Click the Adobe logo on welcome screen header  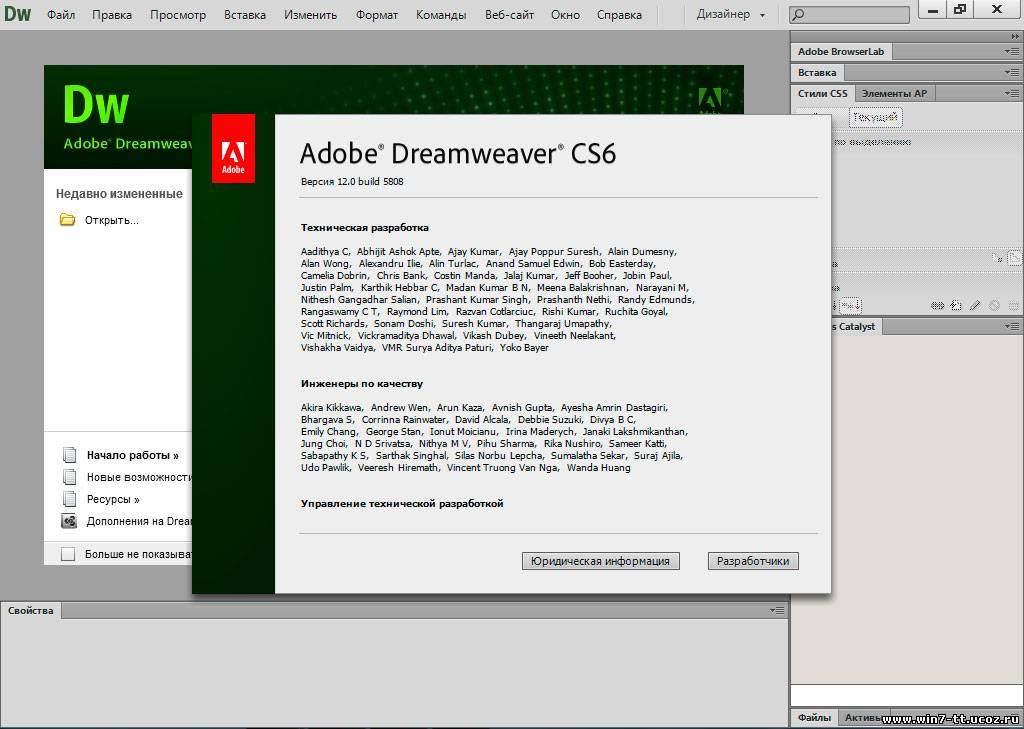tap(710, 101)
